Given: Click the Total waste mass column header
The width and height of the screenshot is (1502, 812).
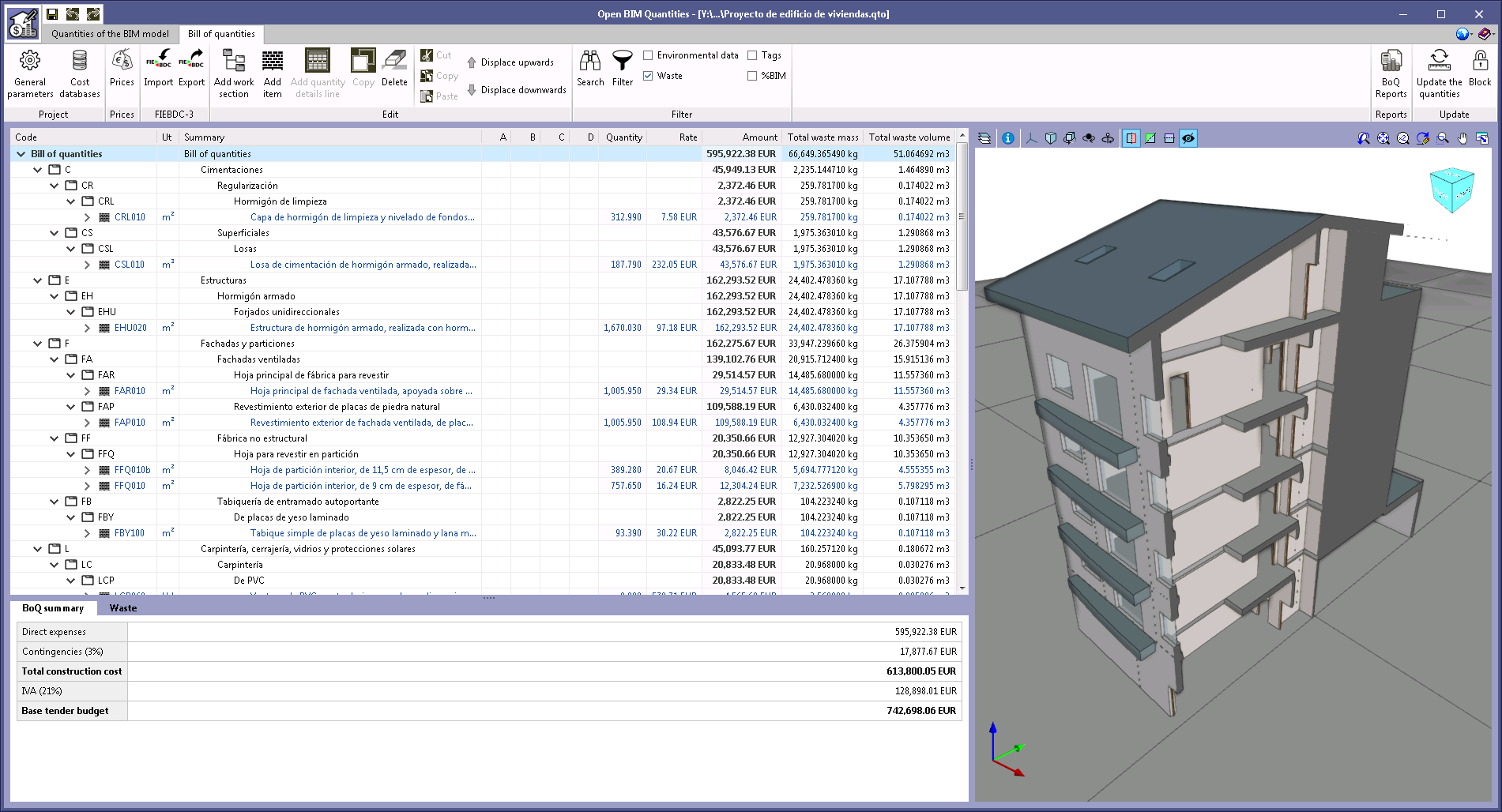Looking at the screenshot, I should click(823, 137).
